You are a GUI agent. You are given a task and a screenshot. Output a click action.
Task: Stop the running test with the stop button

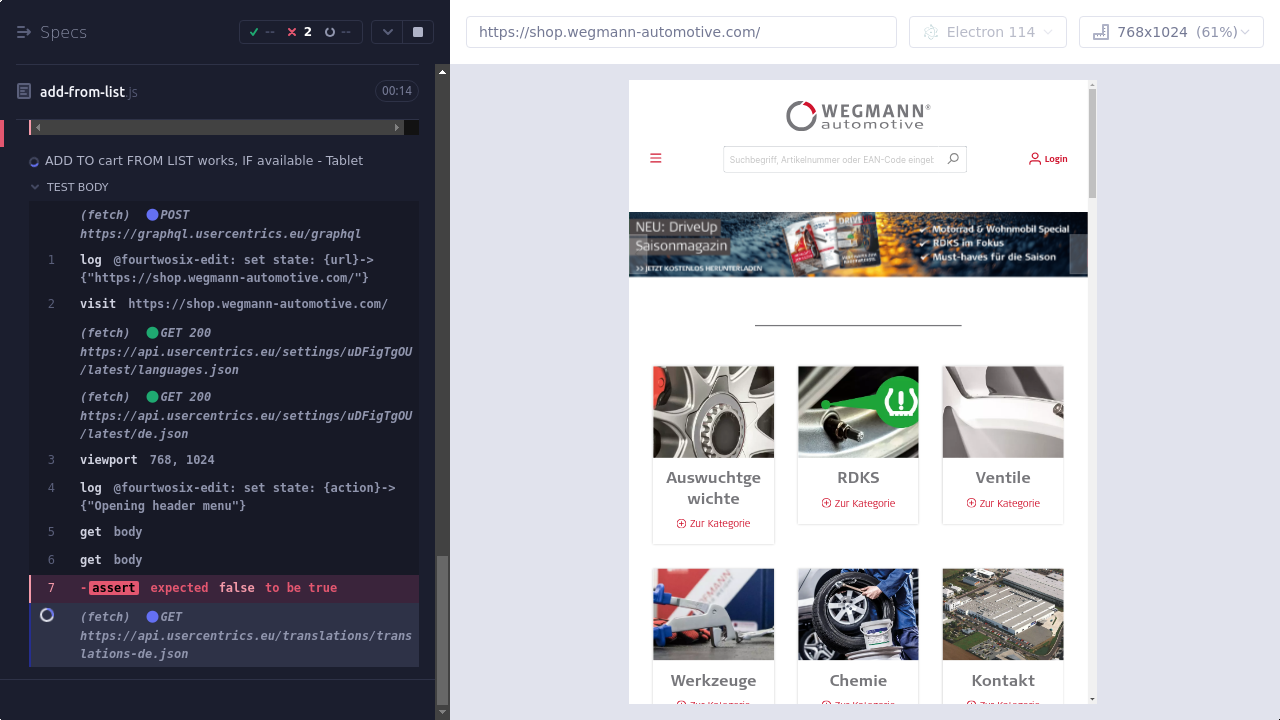click(x=418, y=32)
